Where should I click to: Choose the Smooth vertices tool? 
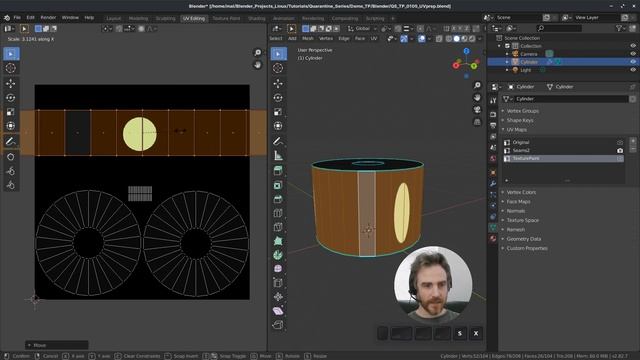pos(278,269)
